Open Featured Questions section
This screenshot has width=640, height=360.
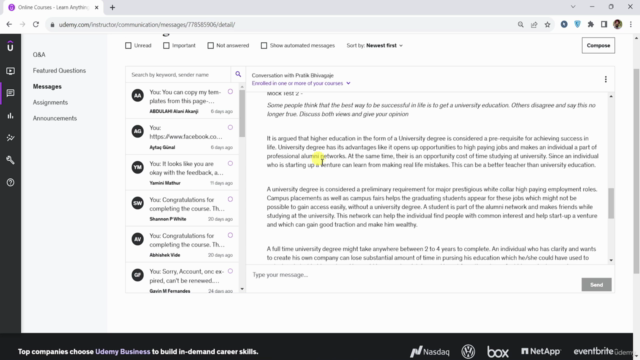pos(59,71)
